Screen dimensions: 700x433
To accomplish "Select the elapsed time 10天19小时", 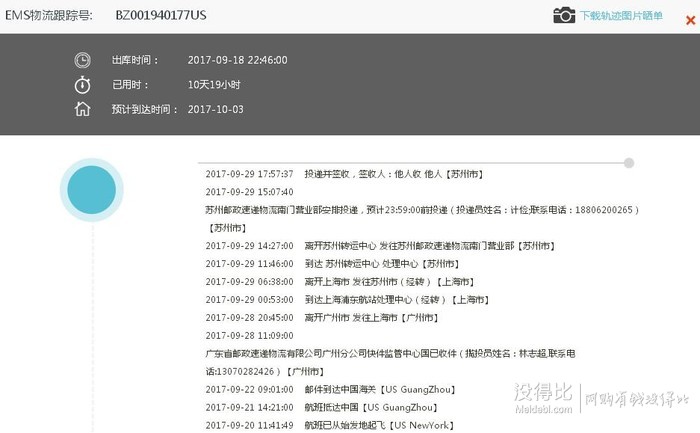I will coord(214,84).
